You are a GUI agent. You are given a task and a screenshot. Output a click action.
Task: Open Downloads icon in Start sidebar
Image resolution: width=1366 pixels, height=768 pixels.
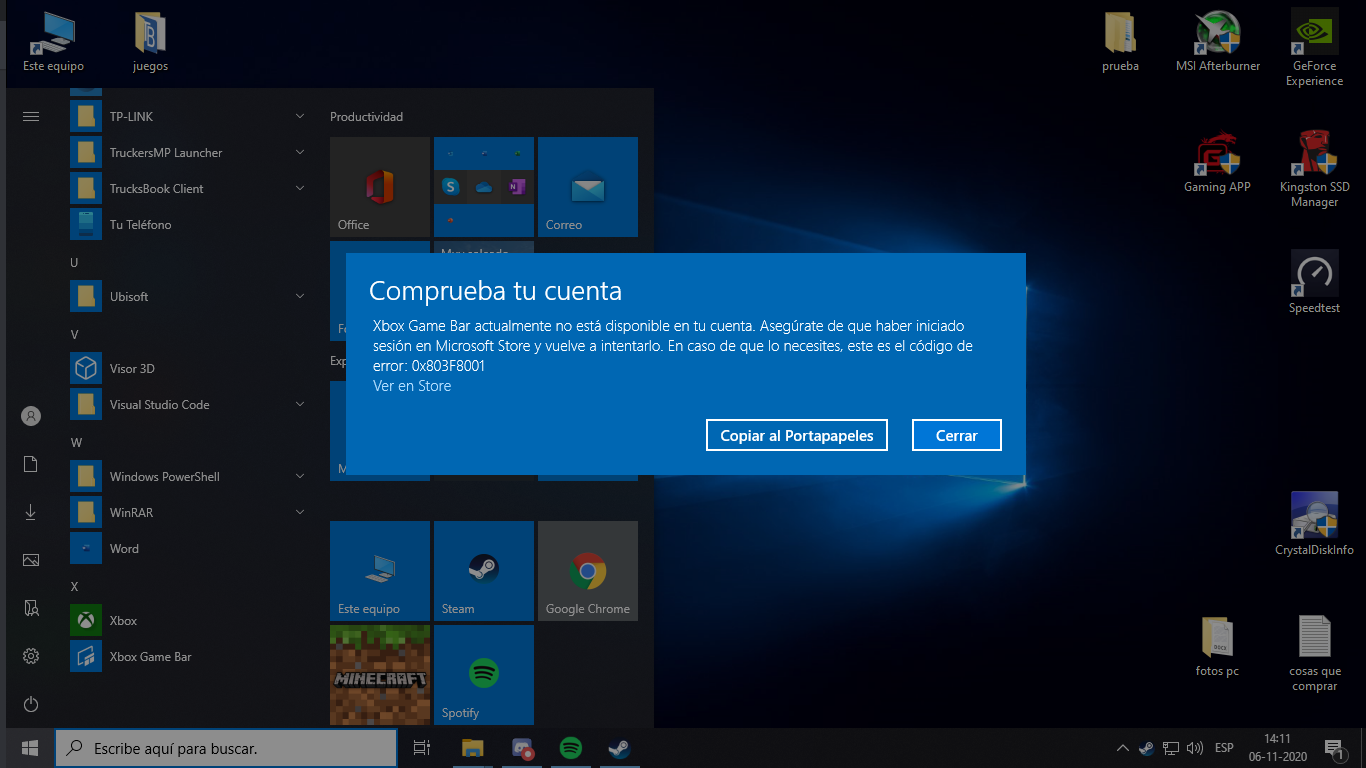(31, 512)
